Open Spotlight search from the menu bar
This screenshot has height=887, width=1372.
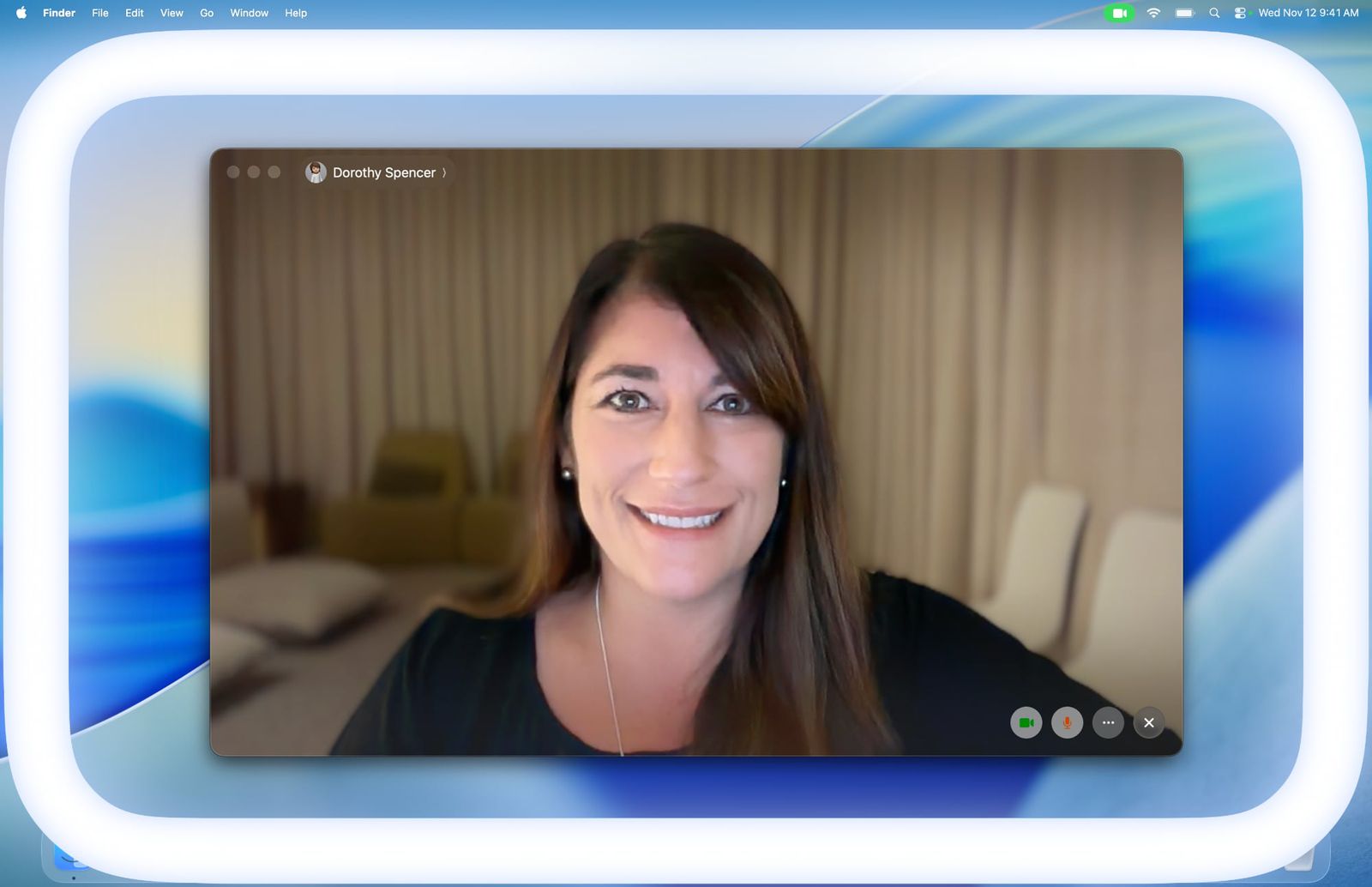coord(1214,13)
